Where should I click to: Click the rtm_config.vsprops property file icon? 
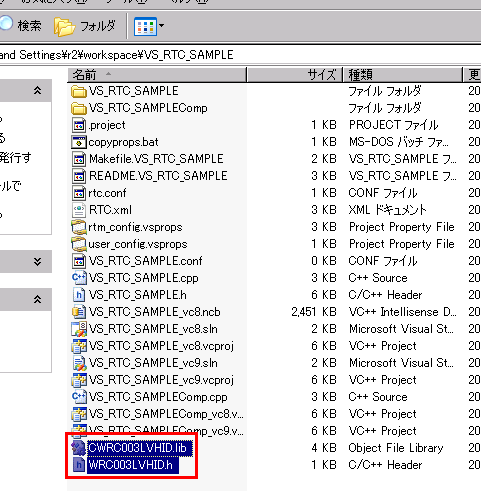[79, 227]
